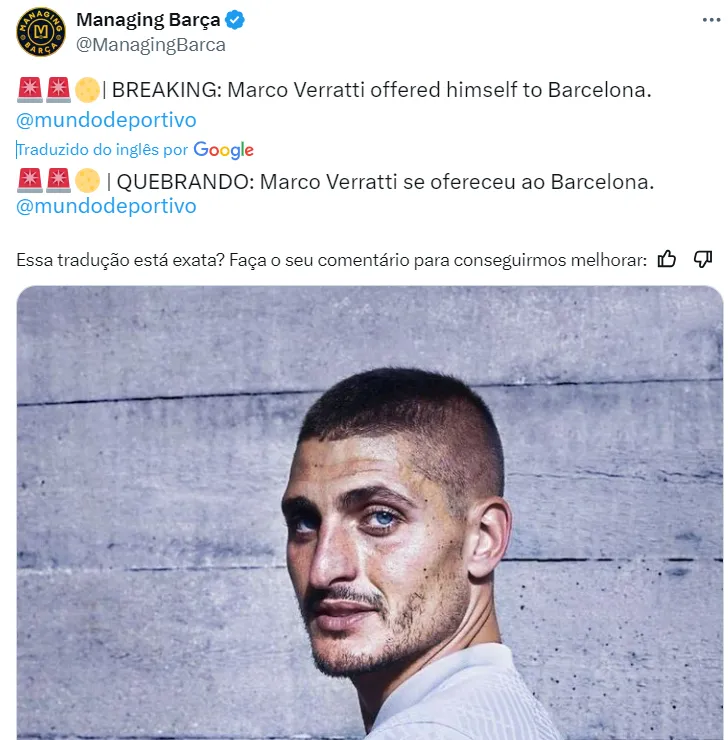Click the first siren emoji in the BREAKING line
Screen dimensions: 728x740
tap(30, 90)
